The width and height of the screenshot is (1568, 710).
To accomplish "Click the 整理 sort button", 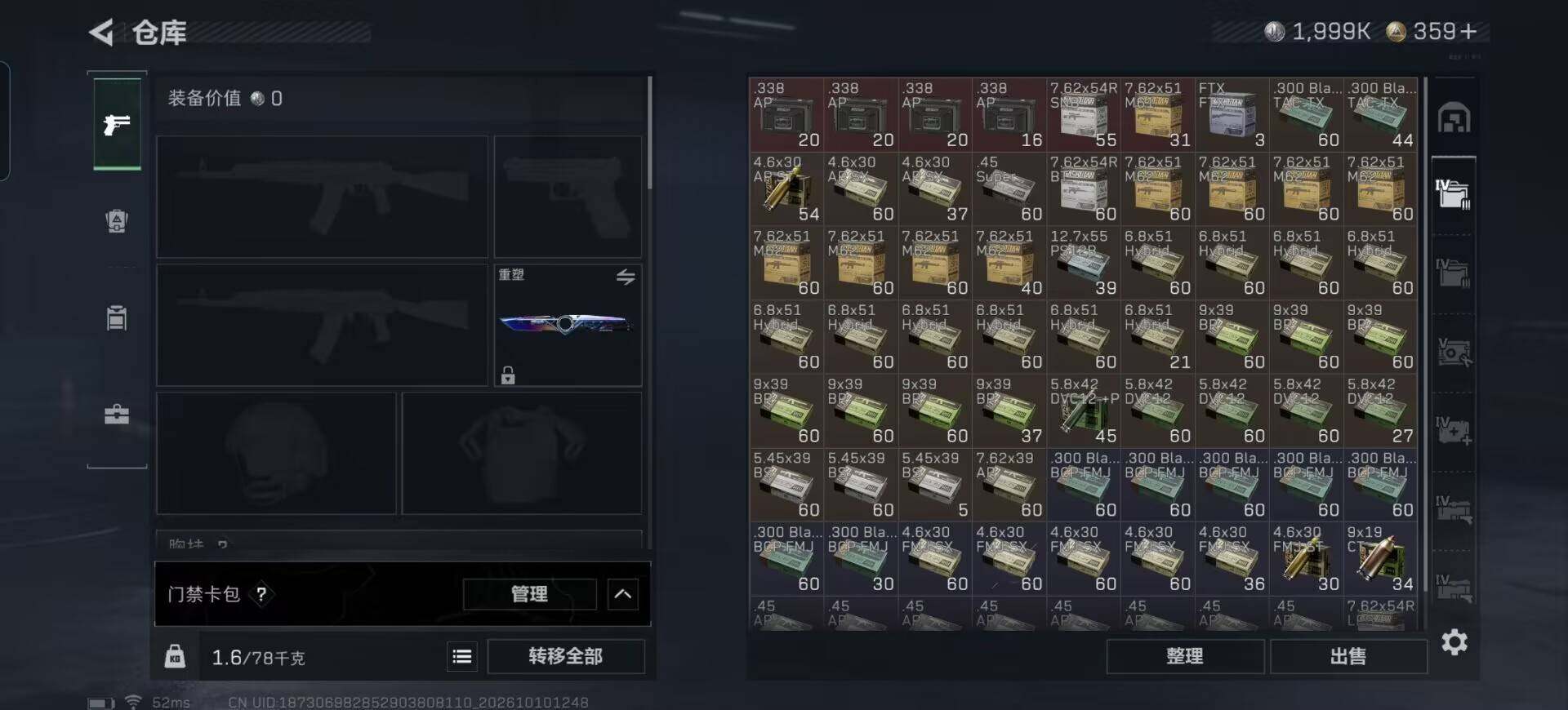I will click(1185, 656).
